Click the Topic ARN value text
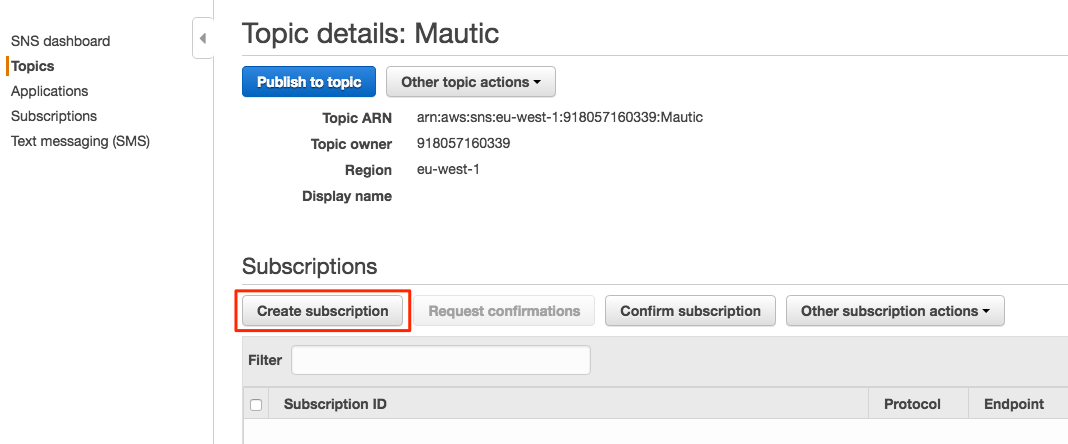Image resolution: width=1068 pixels, height=444 pixels. [559, 117]
